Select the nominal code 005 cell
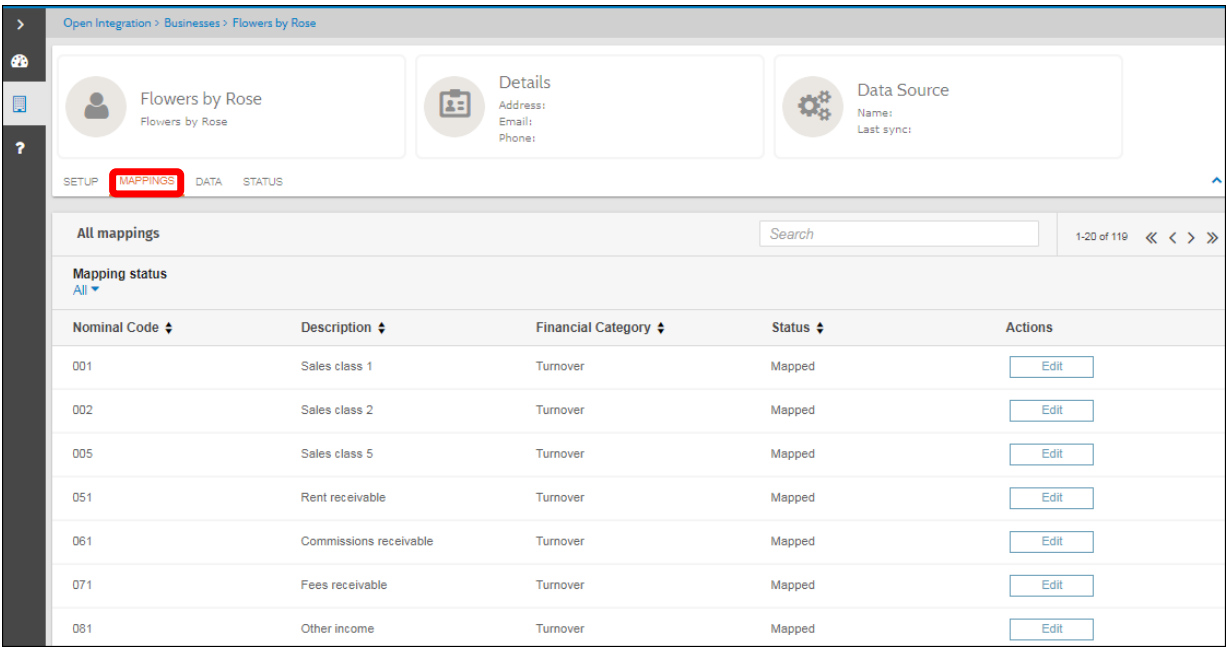This screenshot has height=647, width=1226. (x=83, y=454)
